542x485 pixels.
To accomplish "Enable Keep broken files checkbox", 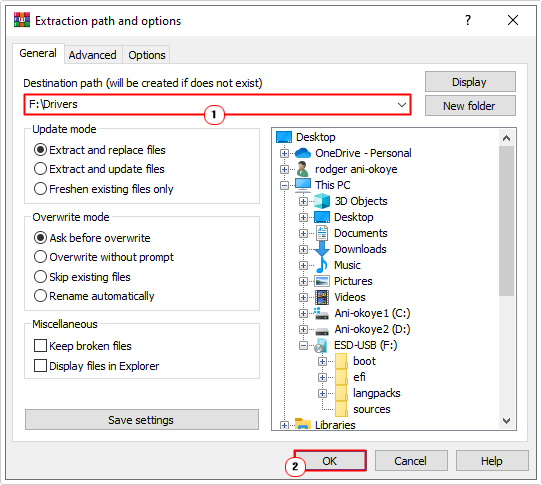I will coord(40,346).
